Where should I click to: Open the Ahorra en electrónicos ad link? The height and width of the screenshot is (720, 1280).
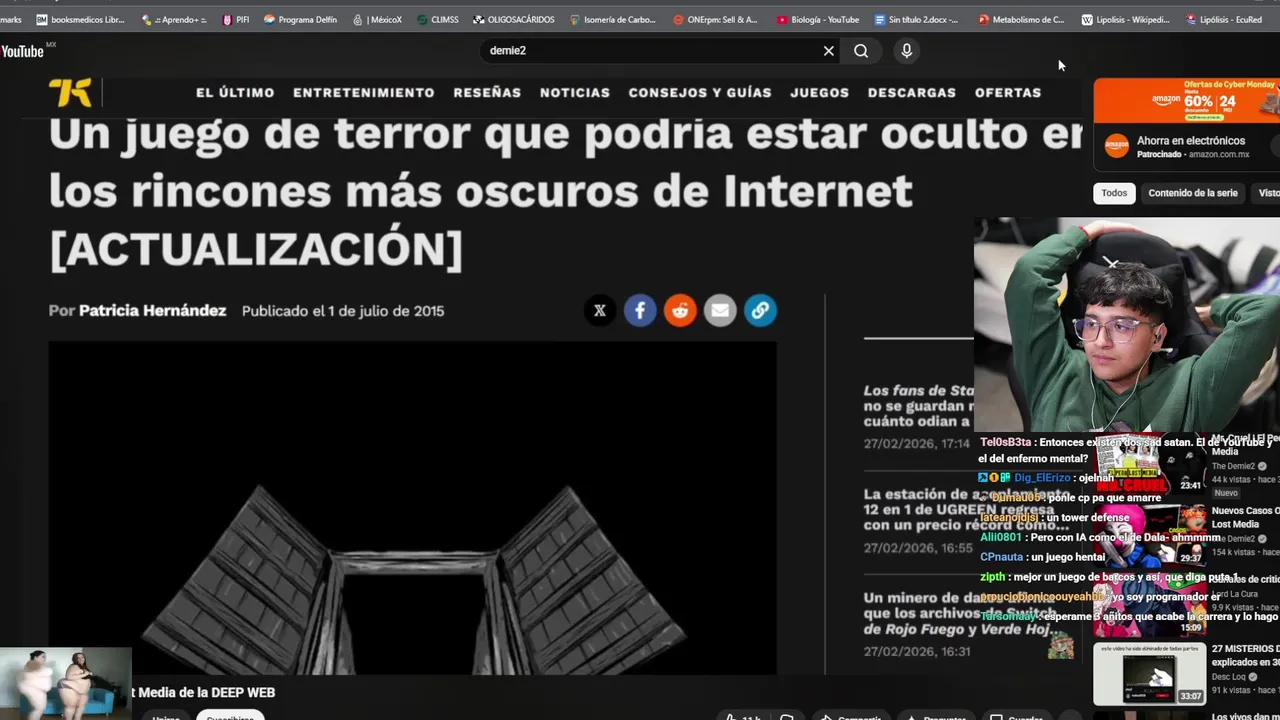pyautogui.click(x=1191, y=141)
